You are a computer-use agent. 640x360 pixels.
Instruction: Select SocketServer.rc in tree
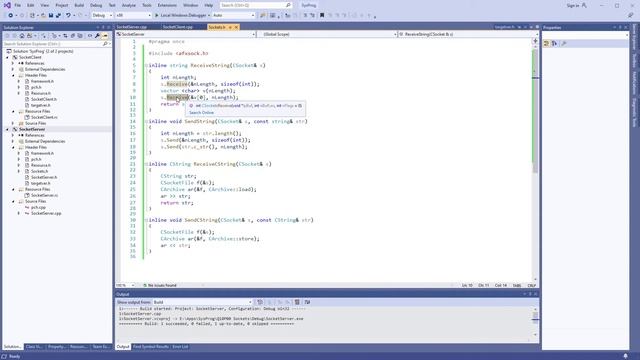(x=44, y=196)
